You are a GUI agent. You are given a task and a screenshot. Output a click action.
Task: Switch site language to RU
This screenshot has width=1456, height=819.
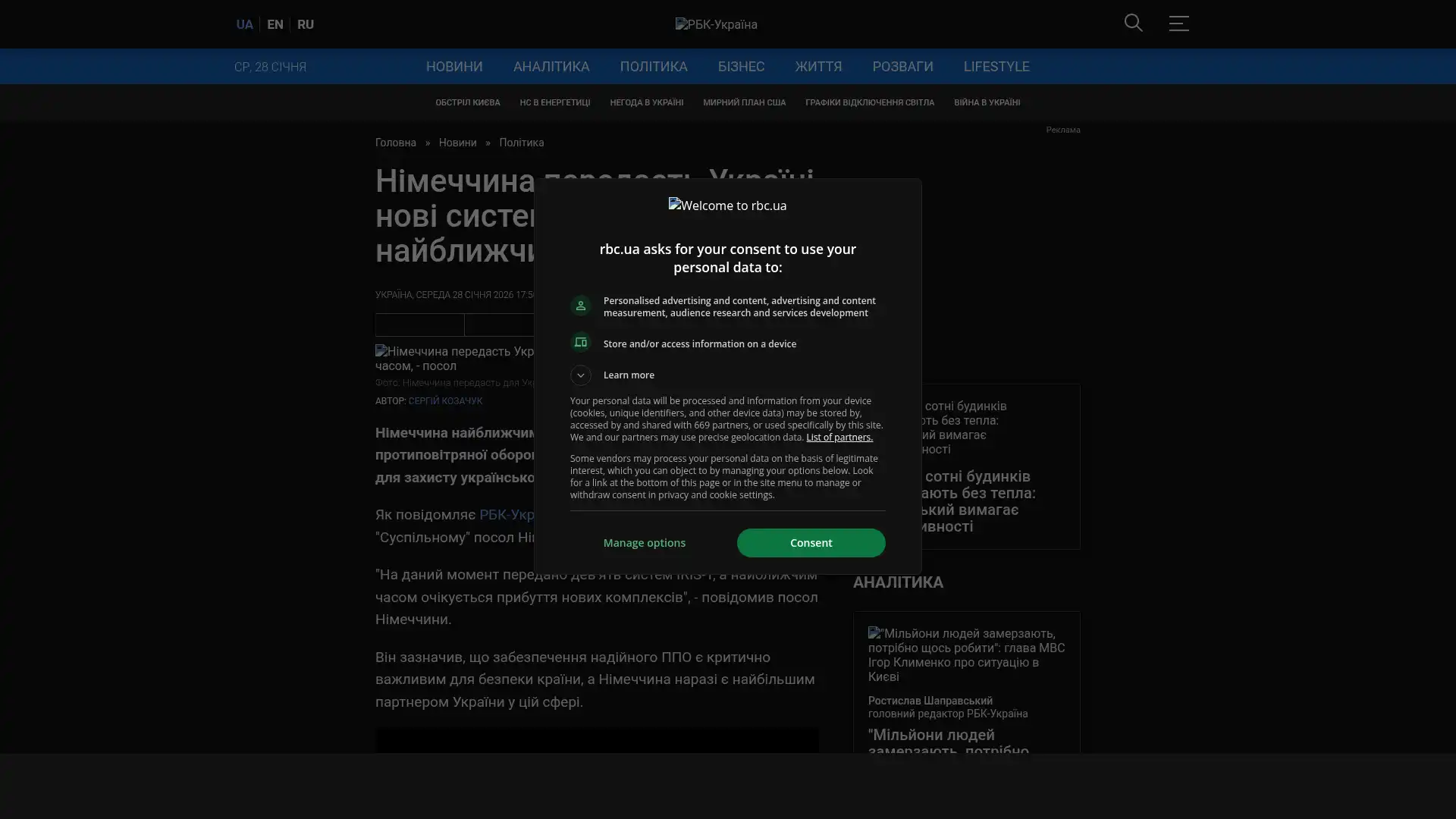point(305,24)
